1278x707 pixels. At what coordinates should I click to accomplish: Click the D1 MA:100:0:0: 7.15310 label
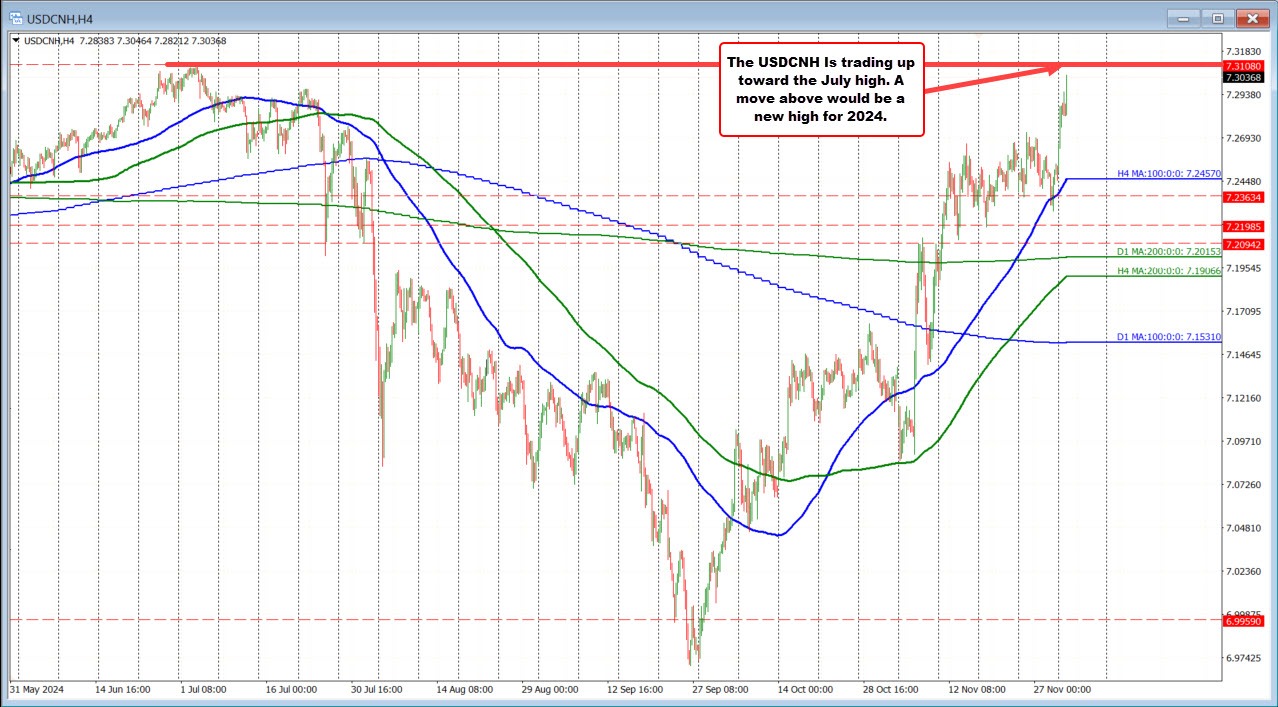coord(1168,337)
